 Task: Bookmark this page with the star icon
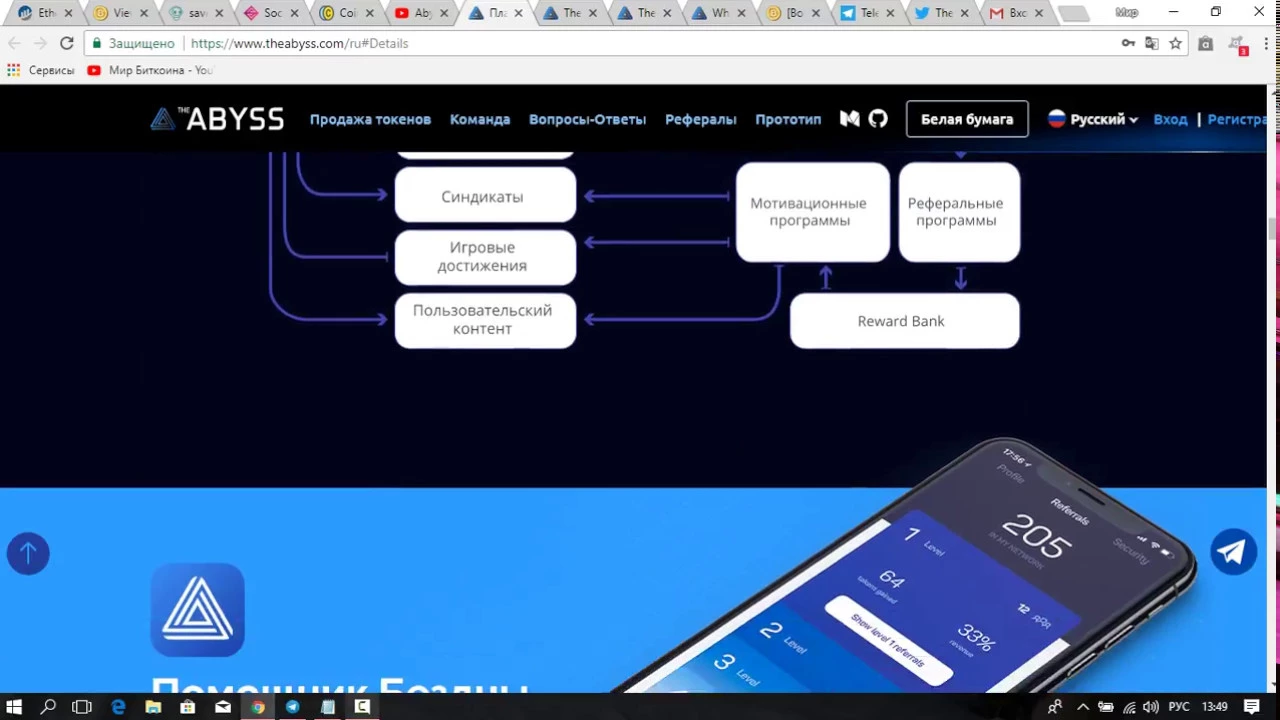[x=1176, y=43]
